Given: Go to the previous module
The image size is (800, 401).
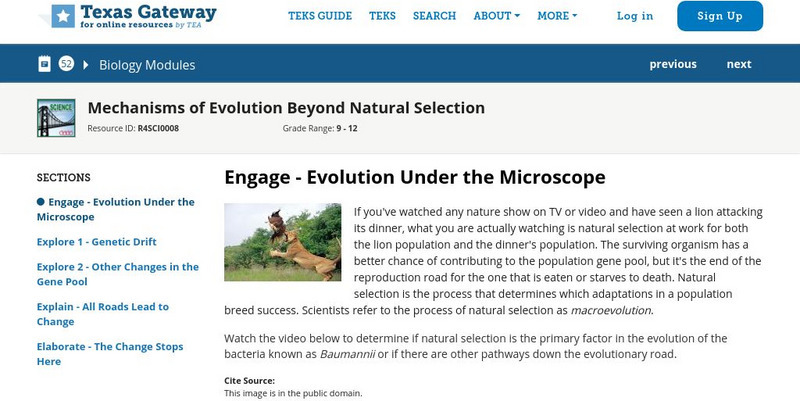Looking at the screenshot, I should (673, 64).
